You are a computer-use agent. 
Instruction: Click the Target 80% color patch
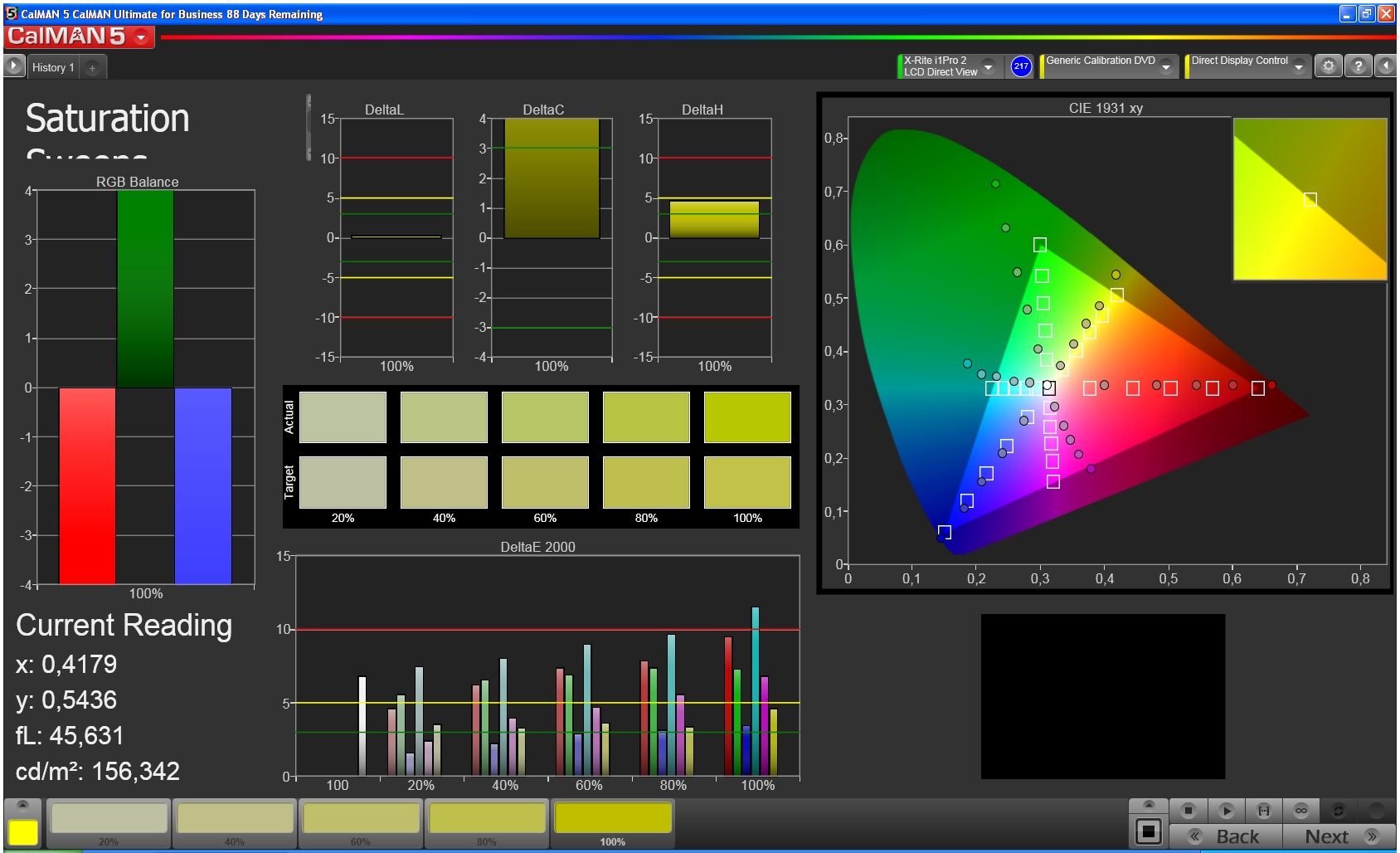click(646, 482)
